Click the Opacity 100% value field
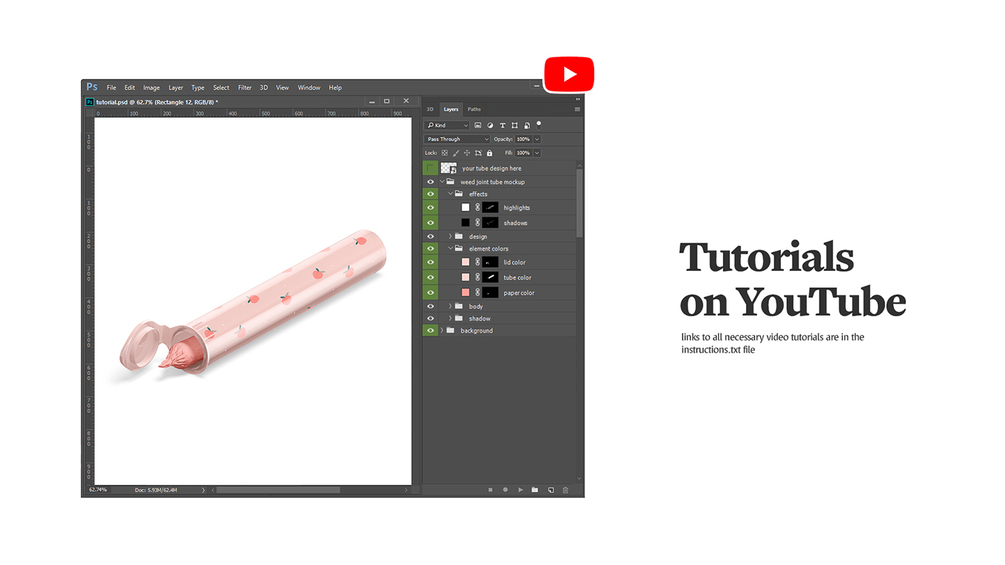The image size is (1005, 565). [x=524, y=139]
